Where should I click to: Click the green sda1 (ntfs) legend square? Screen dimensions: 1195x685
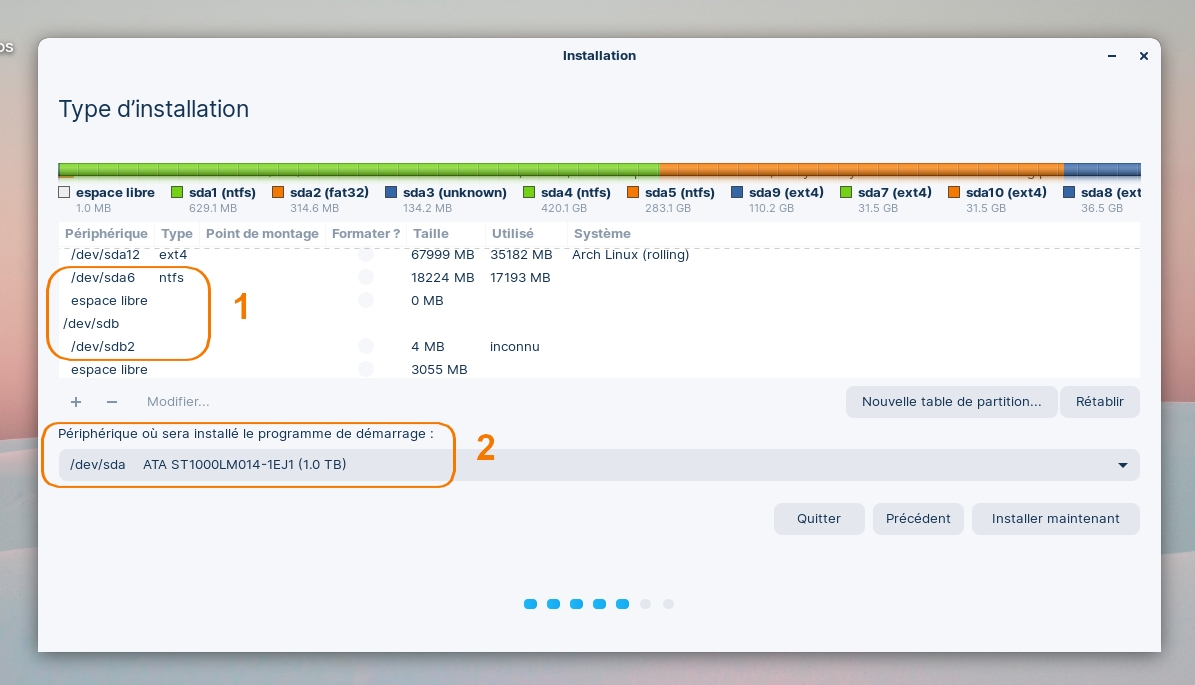click(177, 192)
